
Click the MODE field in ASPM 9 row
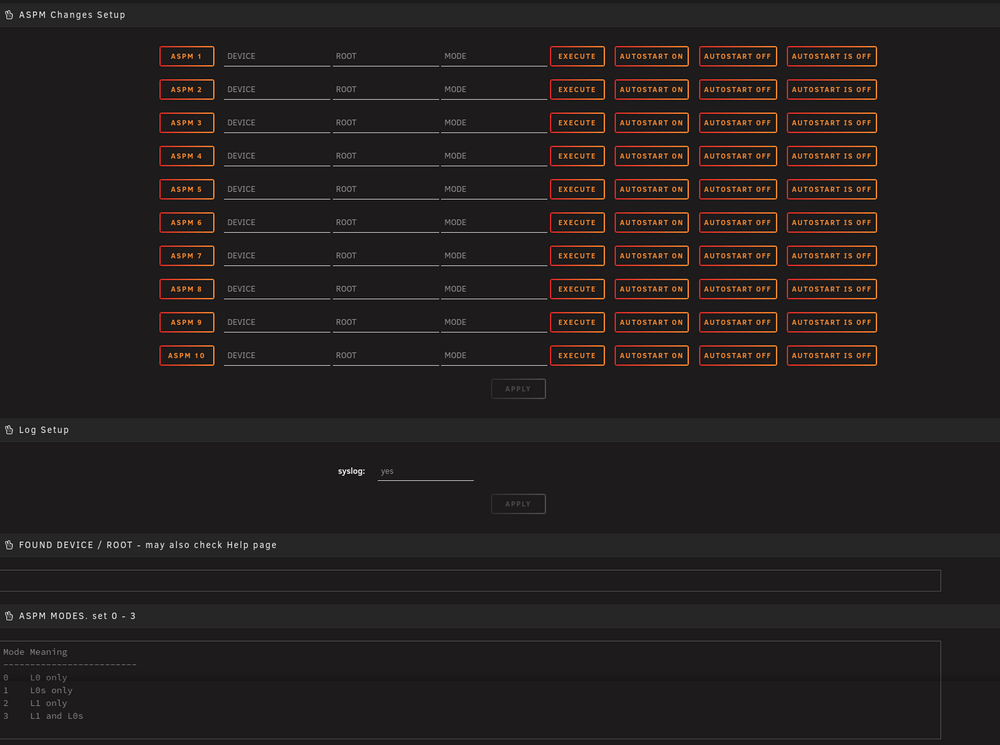(x=494, y=323)
